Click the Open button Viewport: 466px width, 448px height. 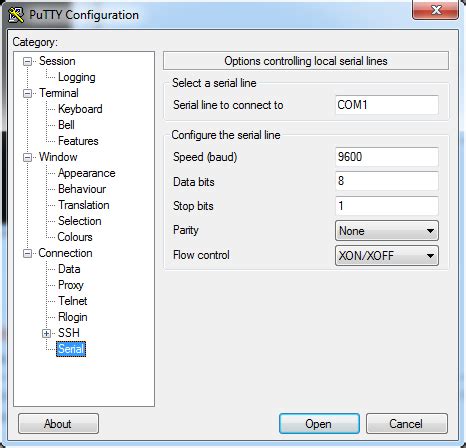(319, 424)
